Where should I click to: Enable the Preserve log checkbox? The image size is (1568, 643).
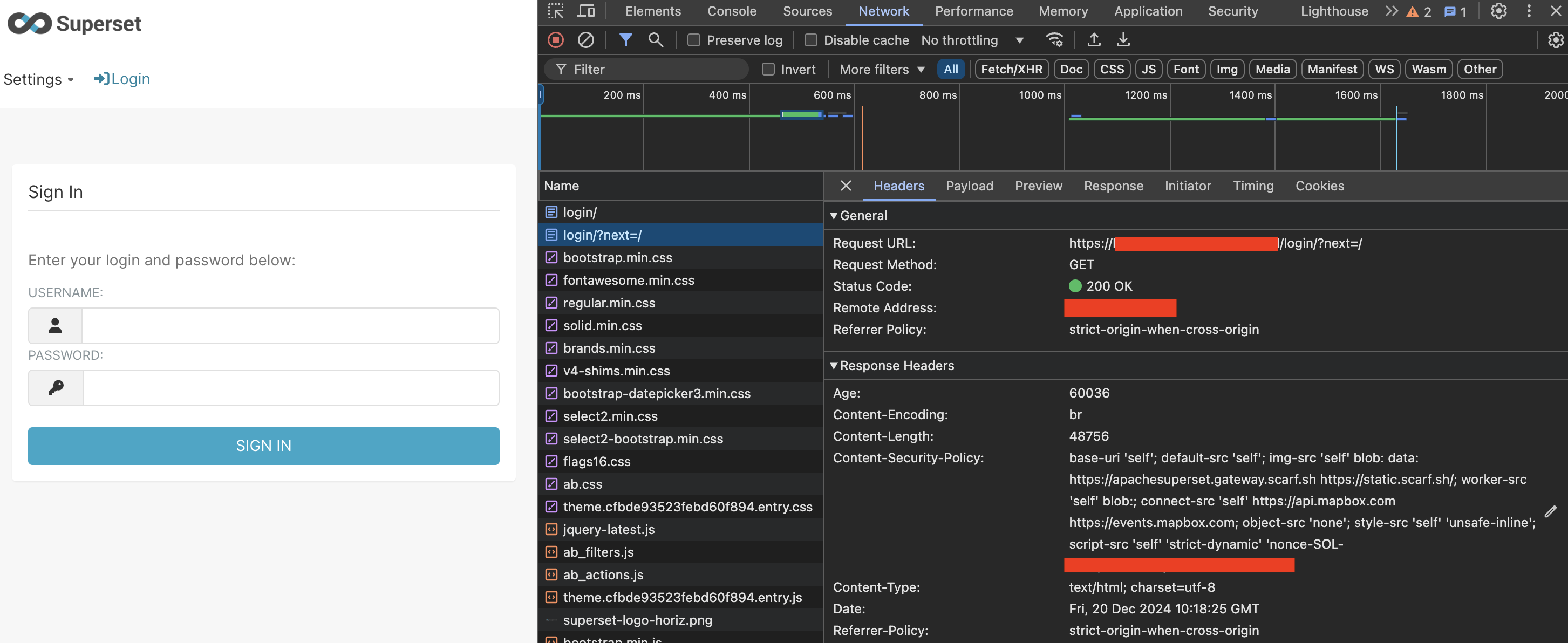click(693, 40)
